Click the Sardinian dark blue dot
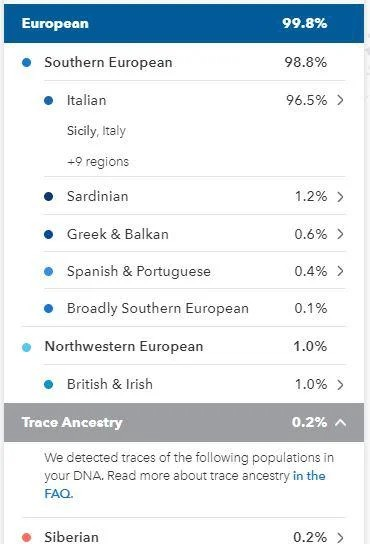 coord(49,197)
